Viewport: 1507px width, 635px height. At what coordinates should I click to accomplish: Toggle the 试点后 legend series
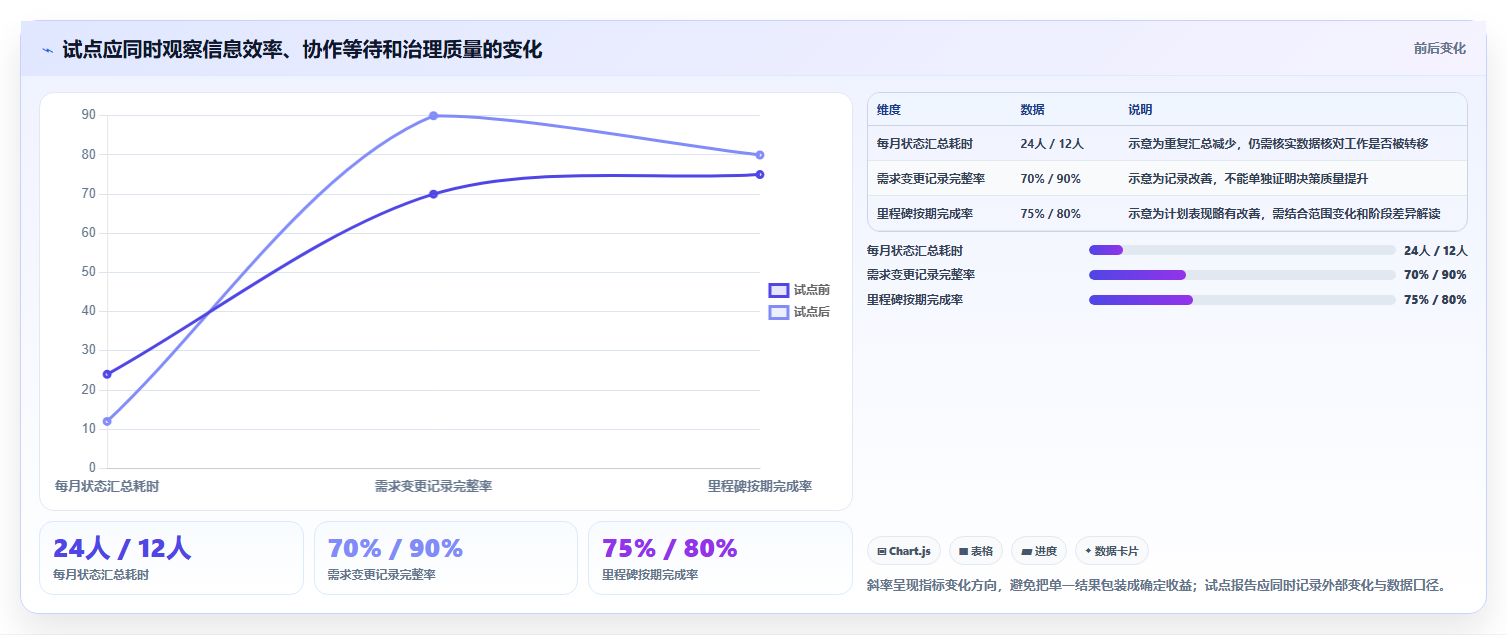799,312
